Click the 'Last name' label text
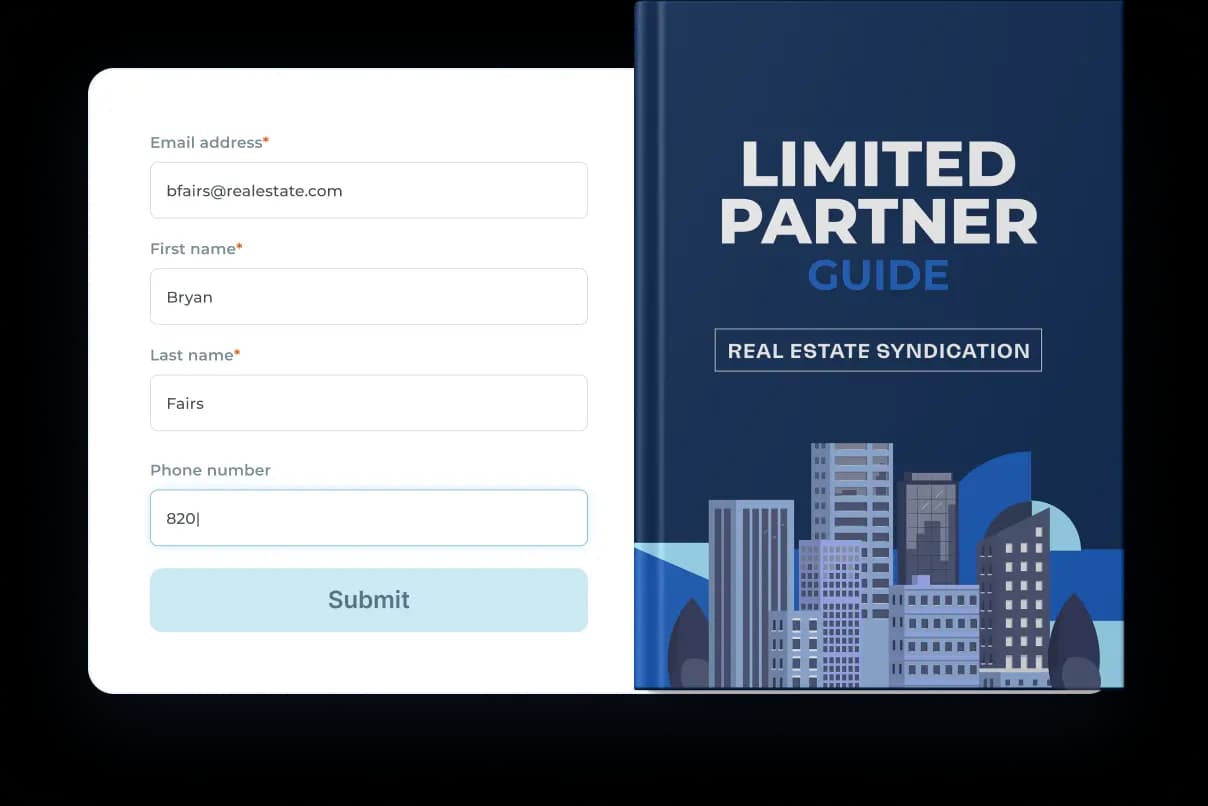Viewport: 1208px width, 806px height. tap(191, 355)
